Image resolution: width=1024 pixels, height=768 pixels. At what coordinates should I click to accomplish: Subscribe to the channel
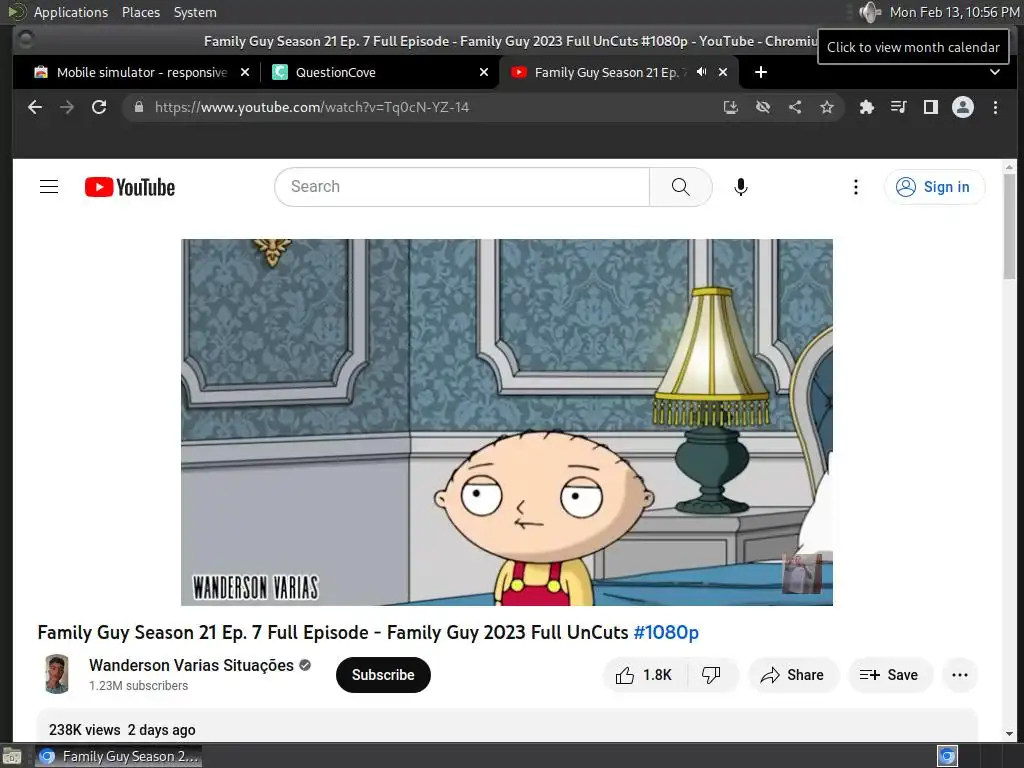pos(383,675)
